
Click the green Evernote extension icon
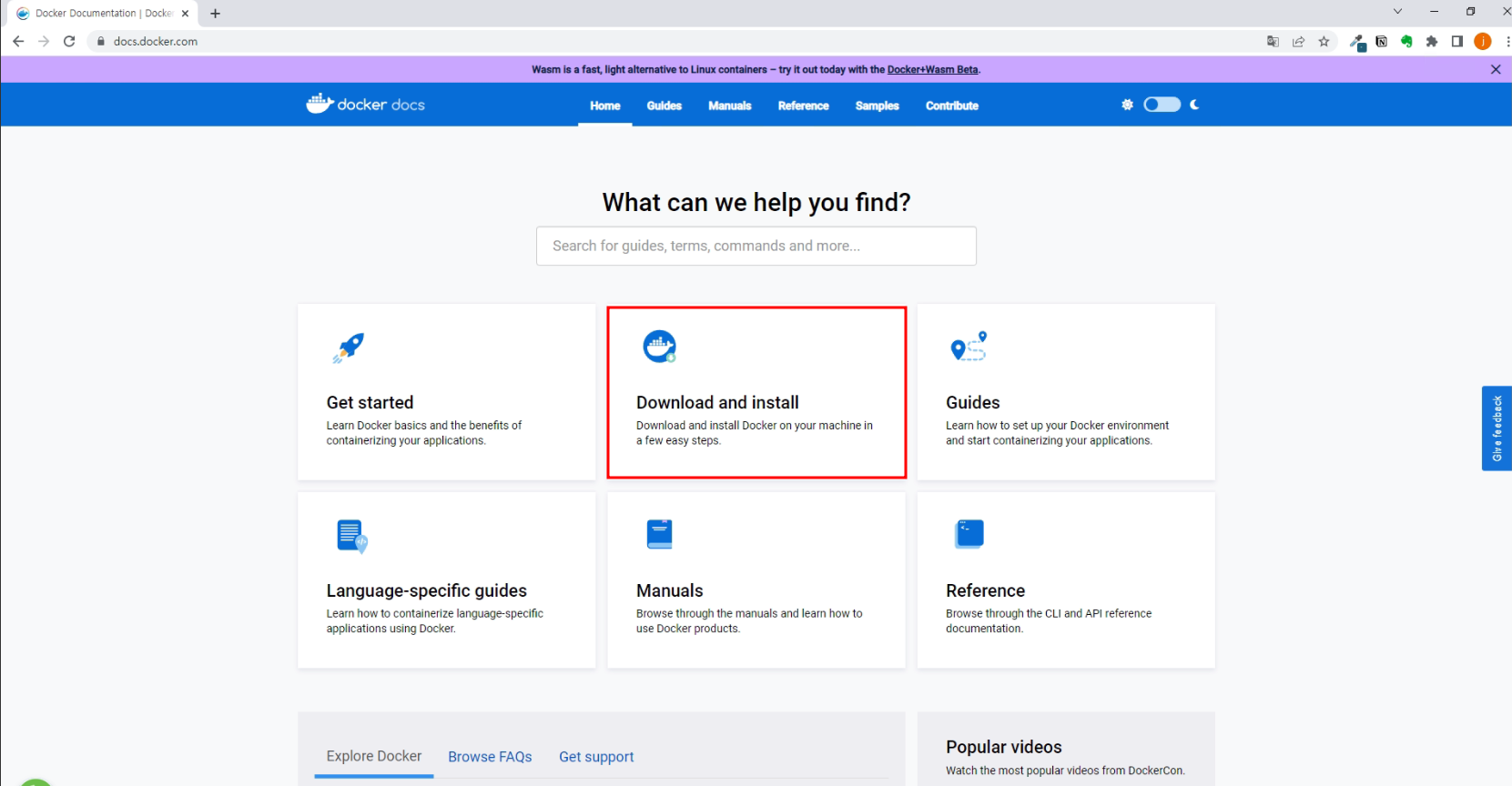pyautogui.click(x=1406, y=41)
